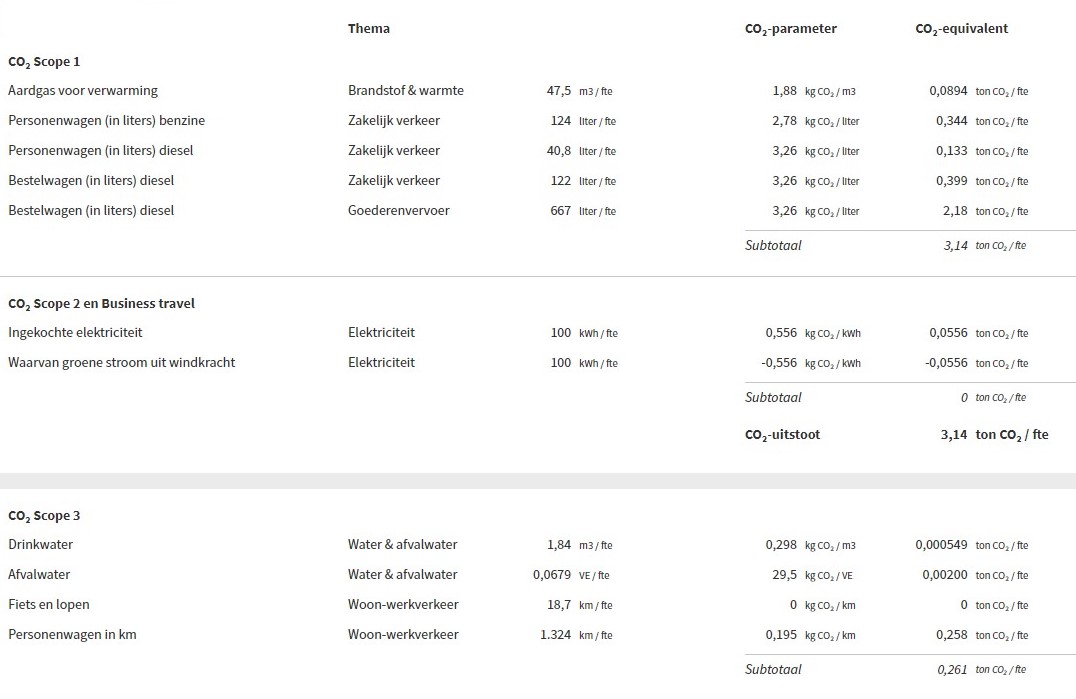Click the Goederenvervoer theme cell
Viewport: 1076px width, 699px height.
pos(399,211)
